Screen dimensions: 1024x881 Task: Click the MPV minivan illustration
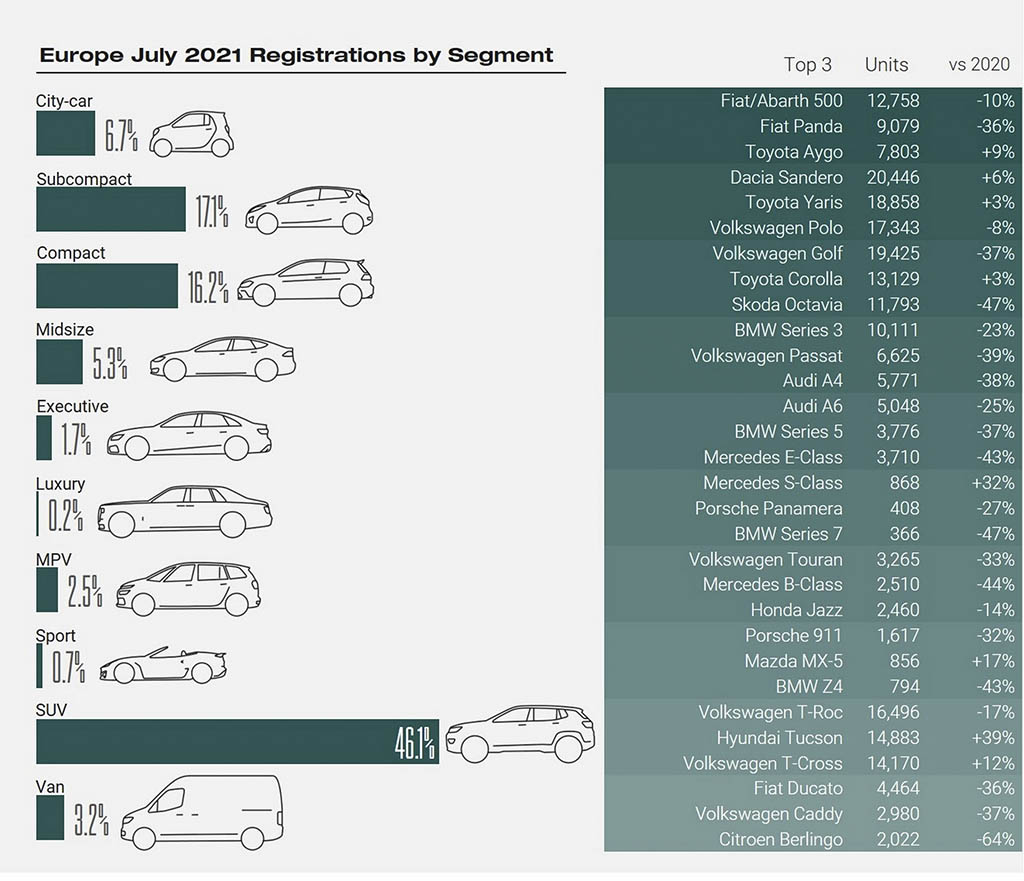click(x=189, y=588)
